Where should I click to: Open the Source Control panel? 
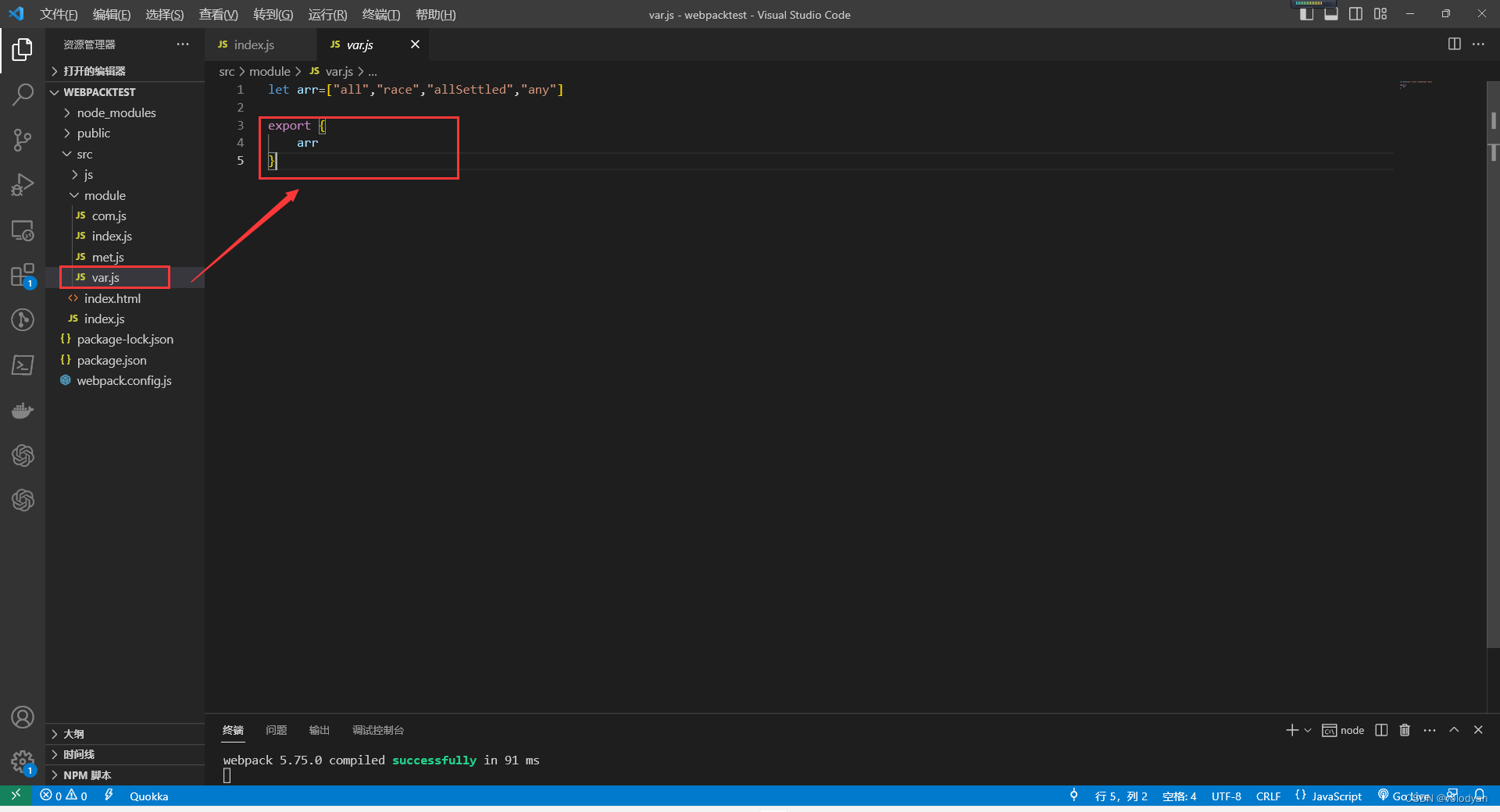pos(23,140)
